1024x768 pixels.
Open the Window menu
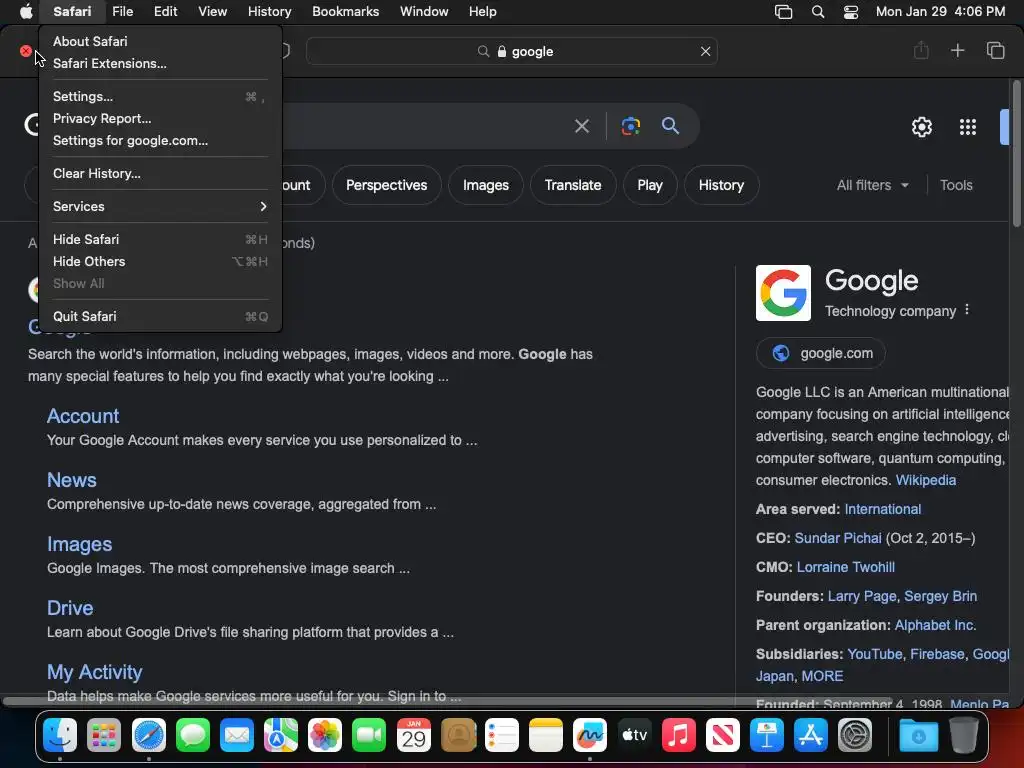(x=424, y=11)
